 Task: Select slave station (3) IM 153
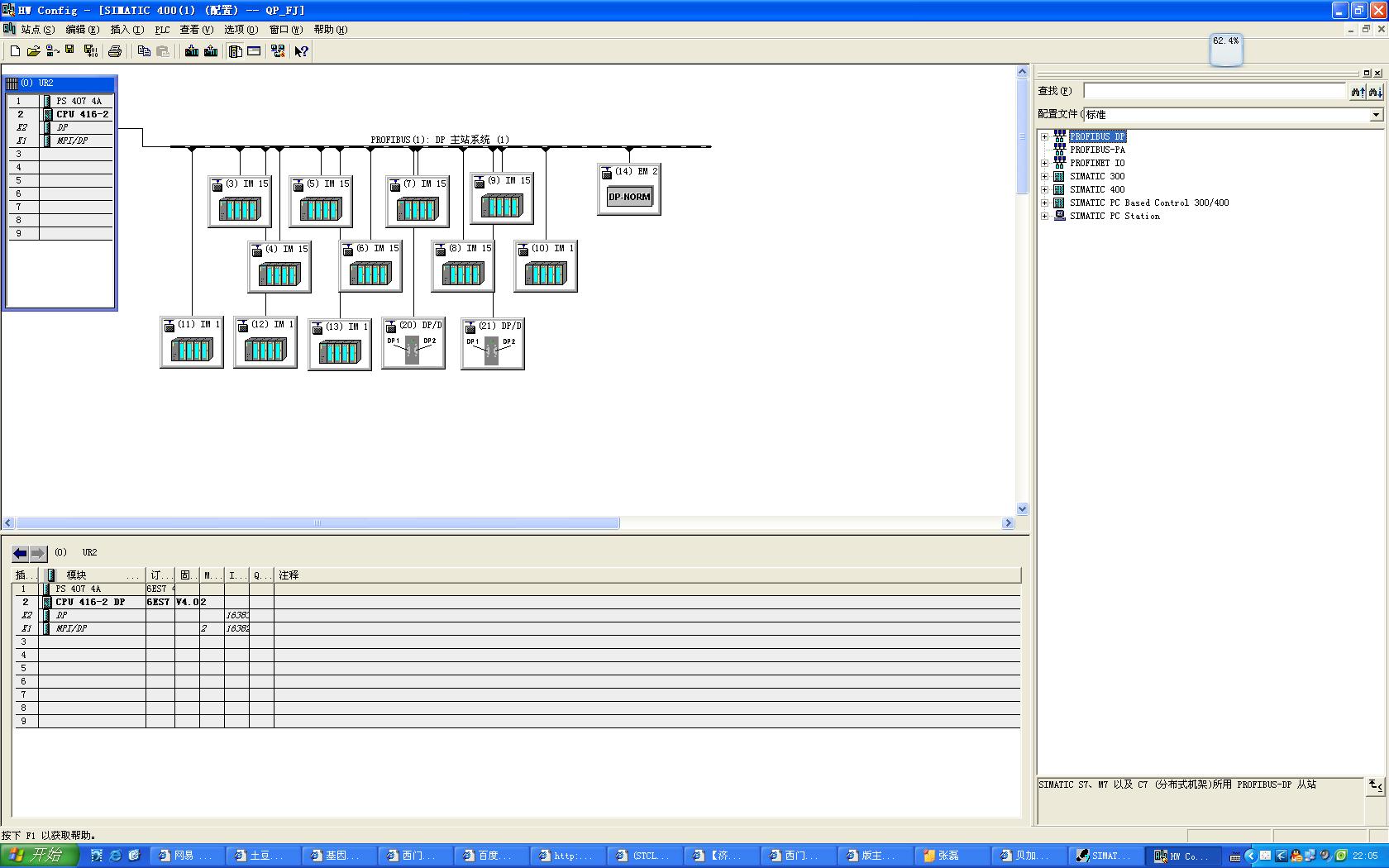click(240, 201)
